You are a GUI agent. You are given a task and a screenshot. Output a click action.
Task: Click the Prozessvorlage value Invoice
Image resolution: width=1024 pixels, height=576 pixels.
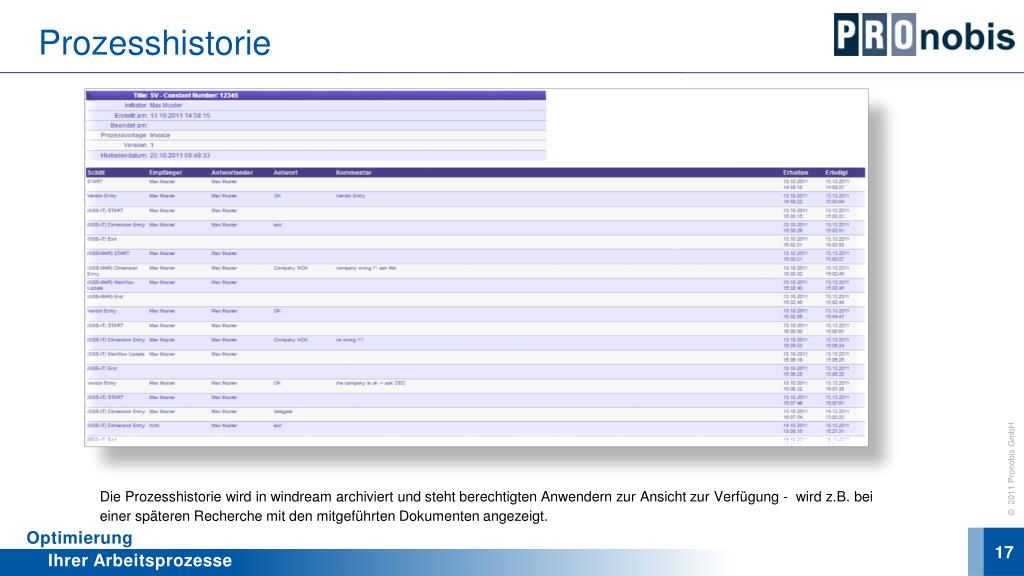tap(160, 135)
